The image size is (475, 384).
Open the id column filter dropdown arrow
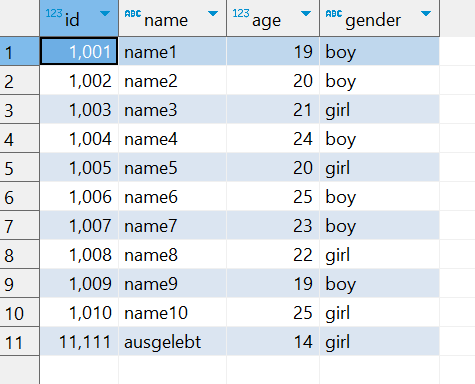pyautogui.click(x=105, y=13)
